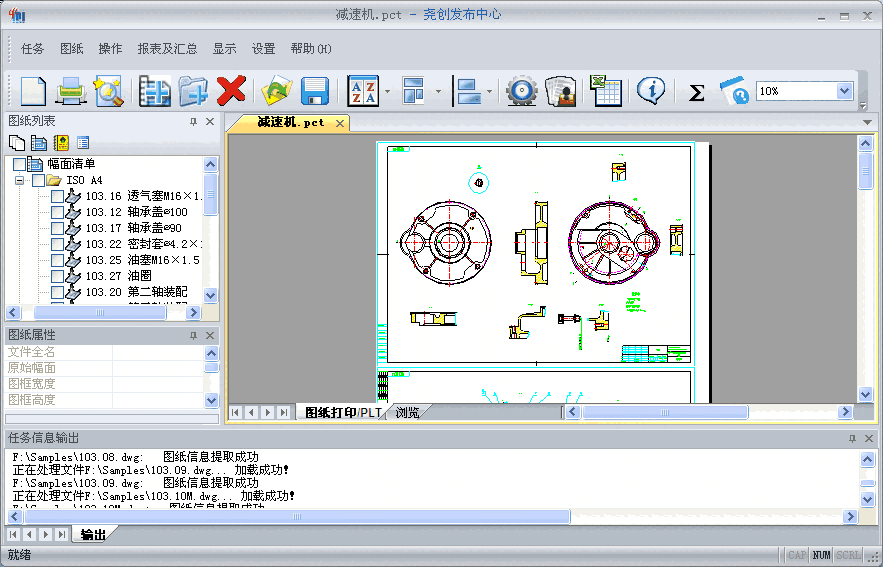Click the blue floppy disk save icon
883x567 pixels.
coord(315,91)
